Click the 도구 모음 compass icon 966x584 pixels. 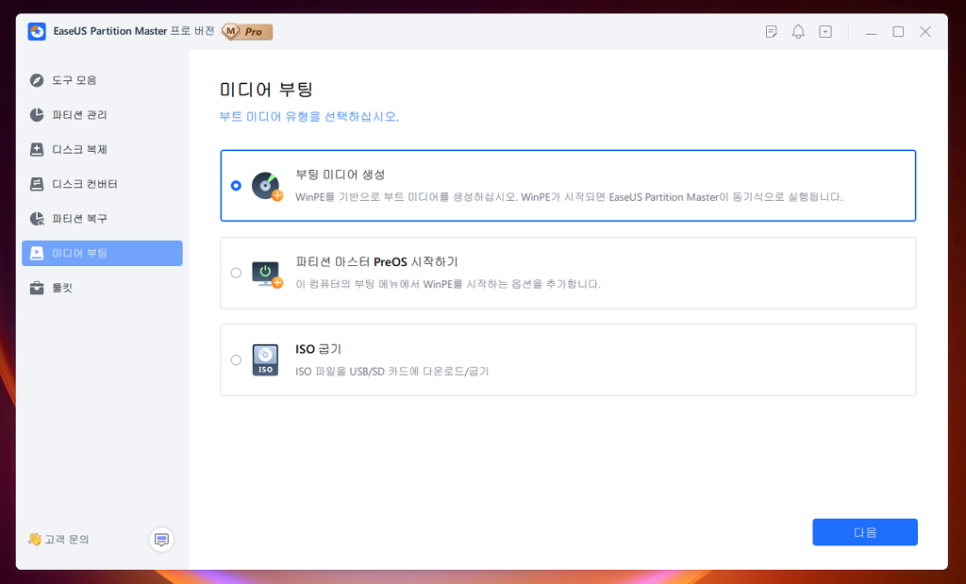pyautogui.click(x=37, y=80)
